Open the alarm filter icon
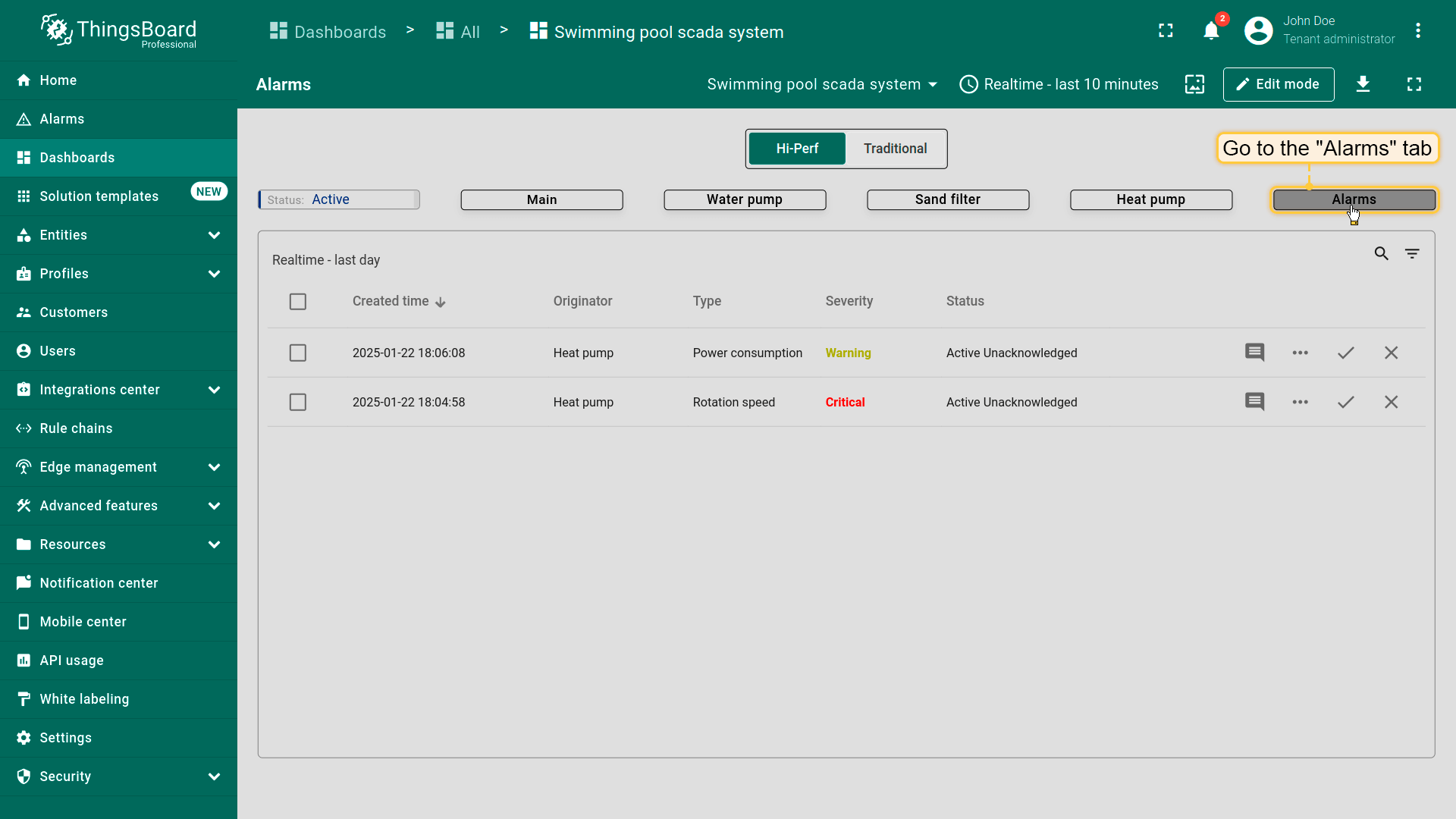Viewport: 1456px width, 819px height. [1411, 254]
